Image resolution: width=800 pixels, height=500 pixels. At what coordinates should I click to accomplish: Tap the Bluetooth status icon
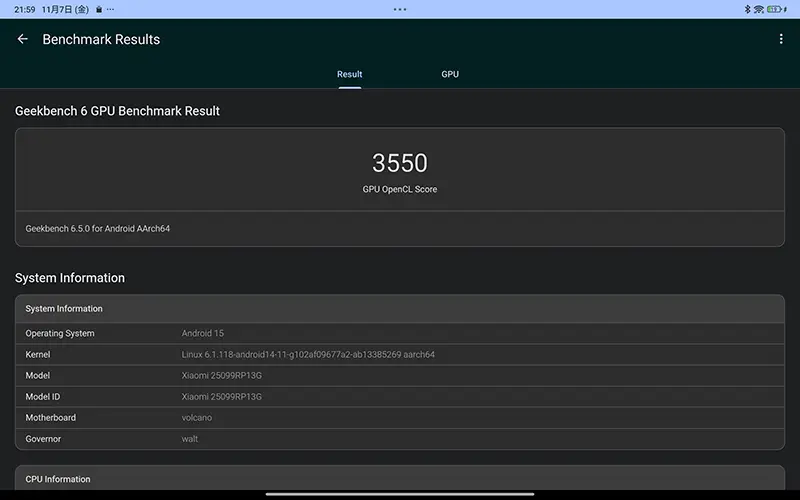747,9
